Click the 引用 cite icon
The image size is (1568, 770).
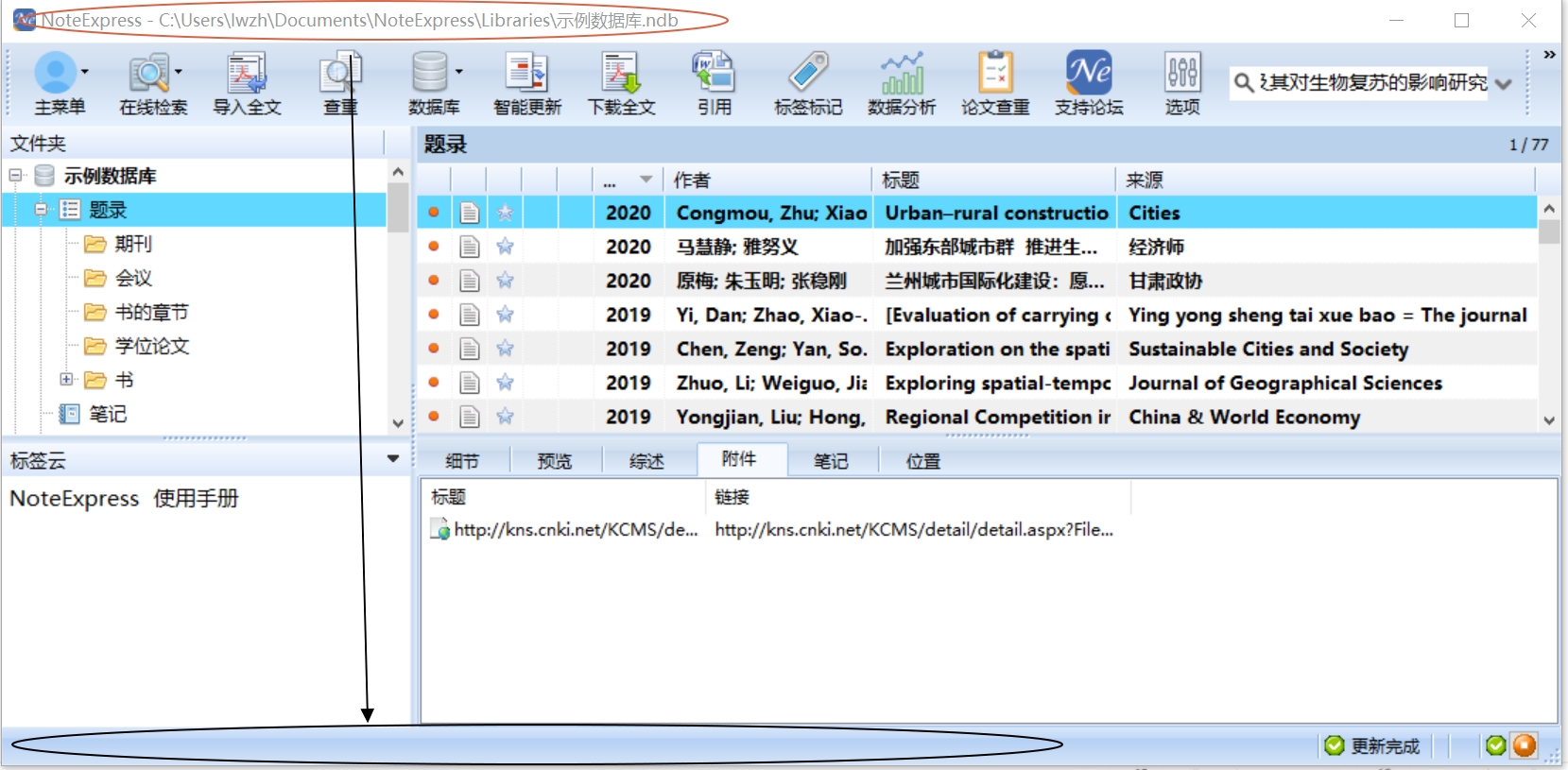click(714, 72)
